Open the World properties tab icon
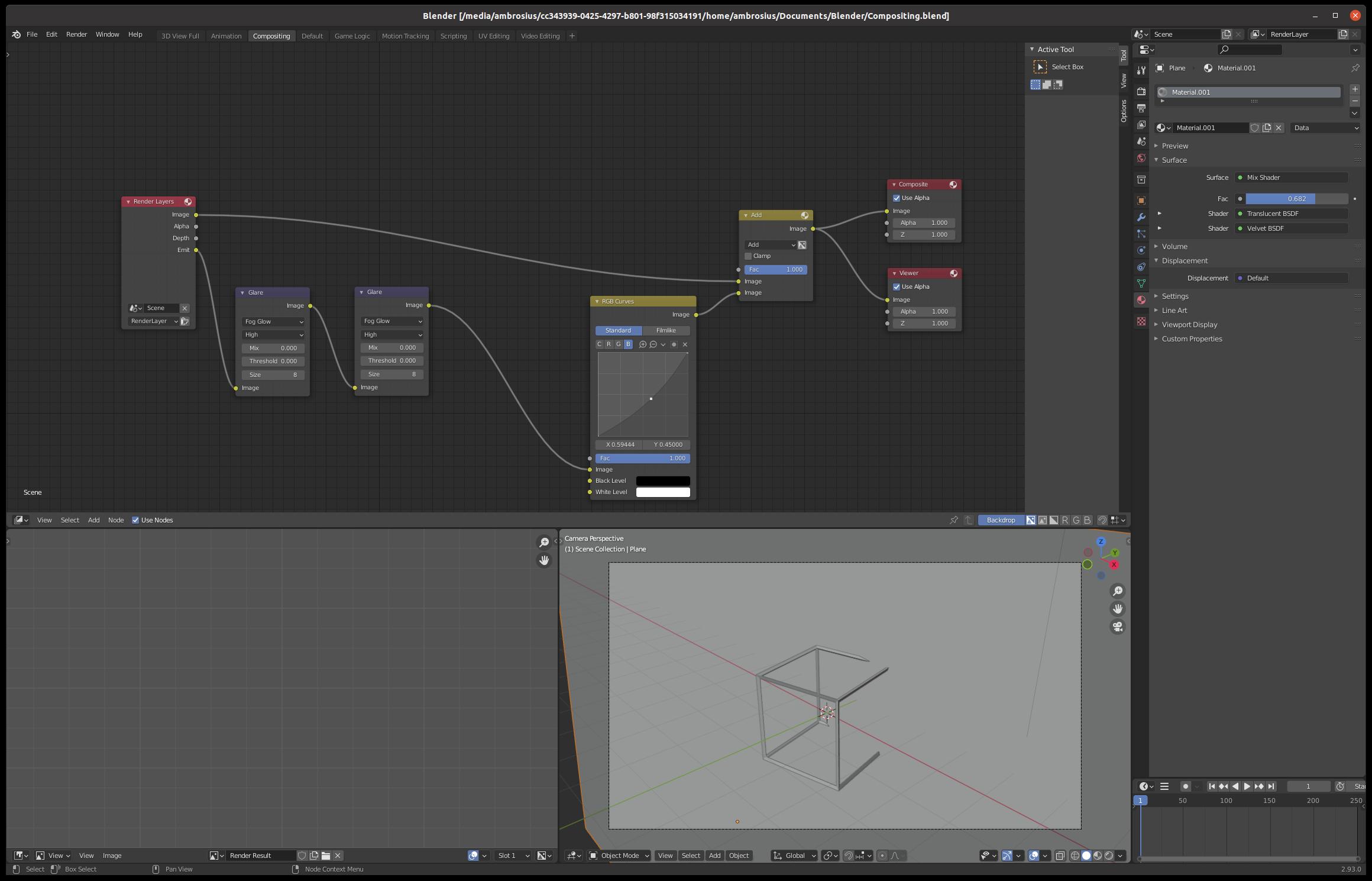This screenshot has height=881, width=1372. click(x=1141, y=158)
